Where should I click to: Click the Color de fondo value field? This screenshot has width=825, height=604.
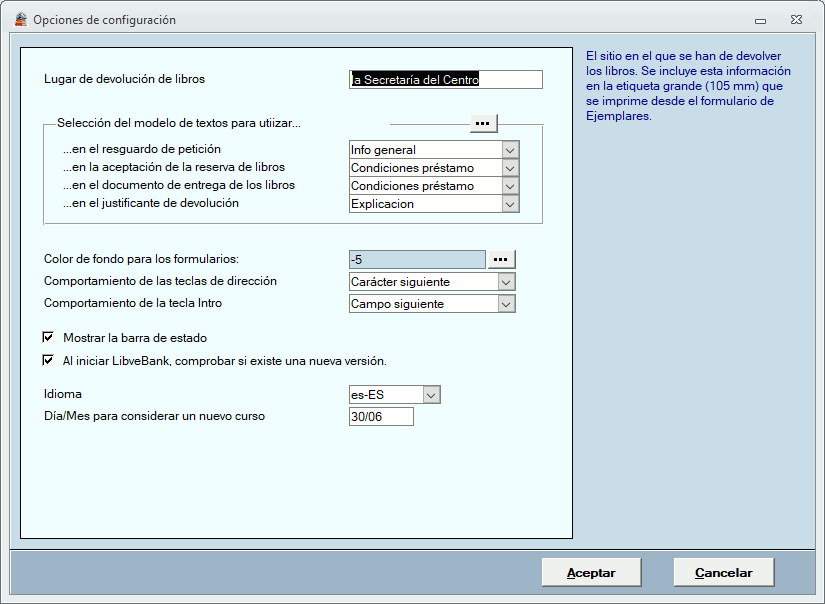coord(417,260)
